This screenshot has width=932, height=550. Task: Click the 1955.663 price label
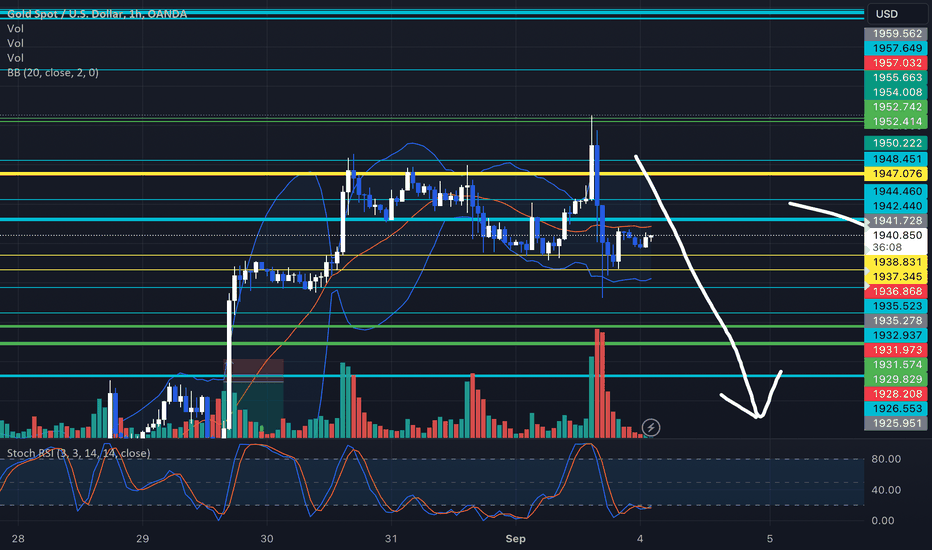(896, 78)
